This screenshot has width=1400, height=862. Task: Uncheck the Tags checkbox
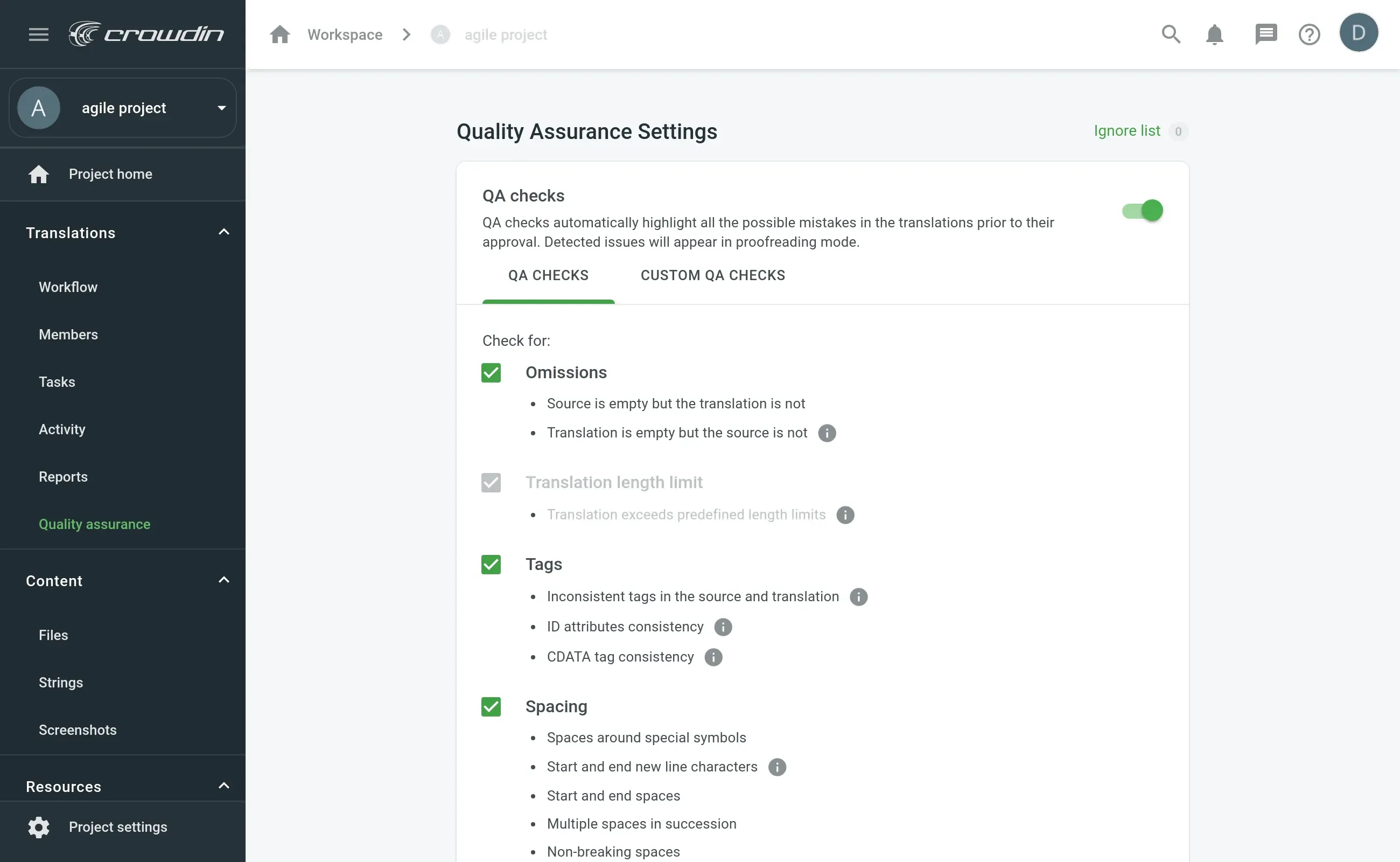pyautogui.click(x=491, y=565)
